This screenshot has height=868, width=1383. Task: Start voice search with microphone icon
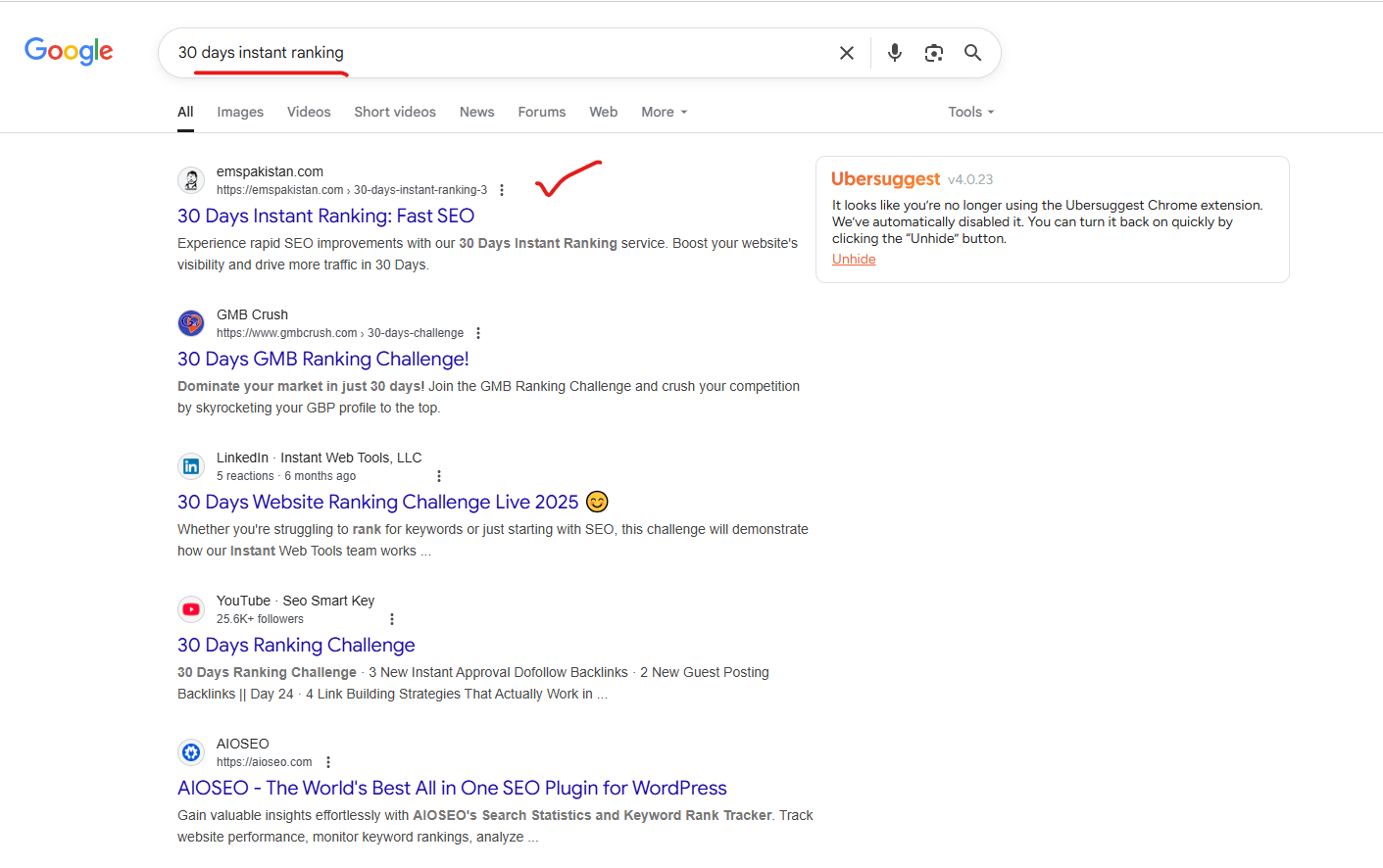[x=894, y=53]
